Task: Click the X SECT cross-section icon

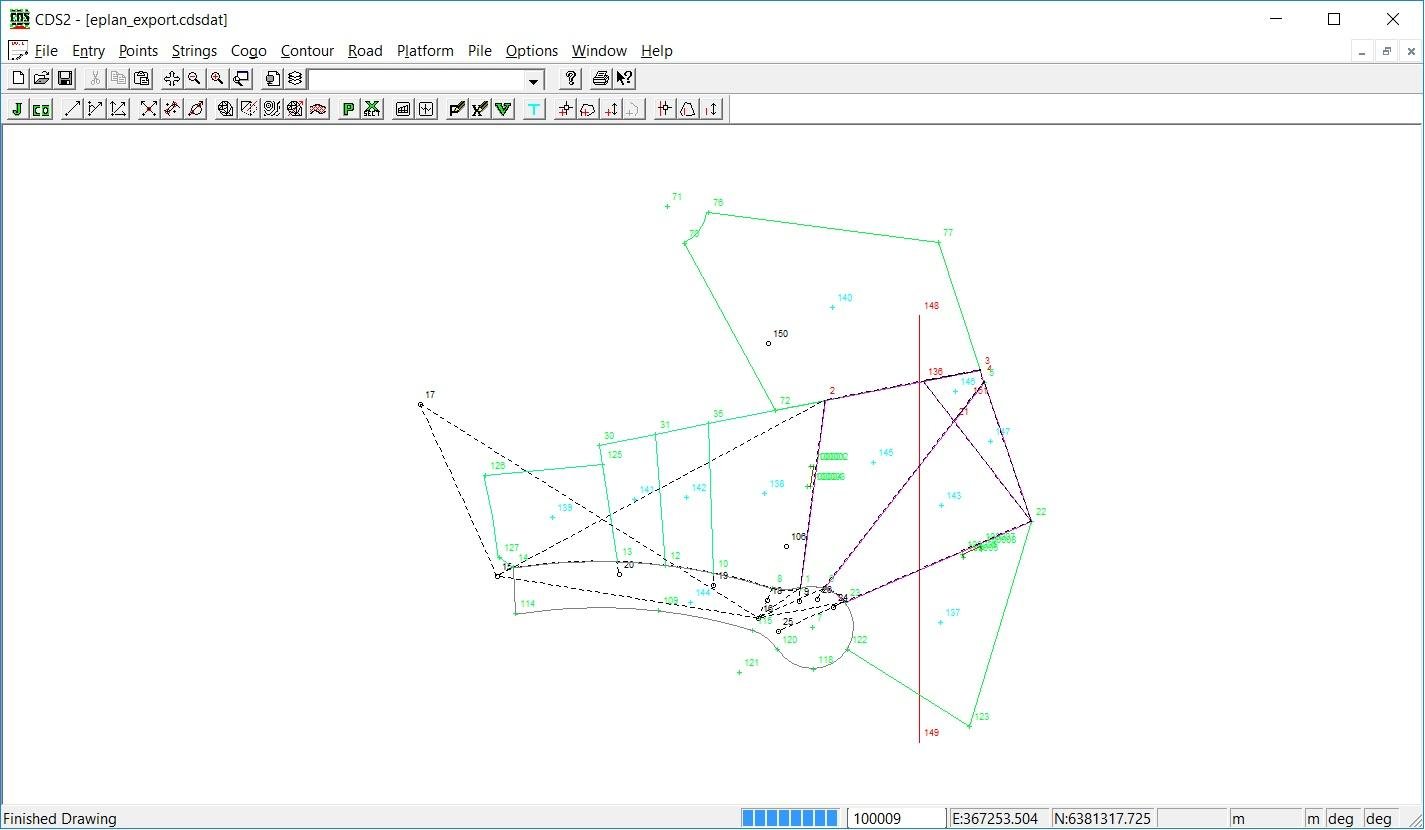Action: pos(371,109)
